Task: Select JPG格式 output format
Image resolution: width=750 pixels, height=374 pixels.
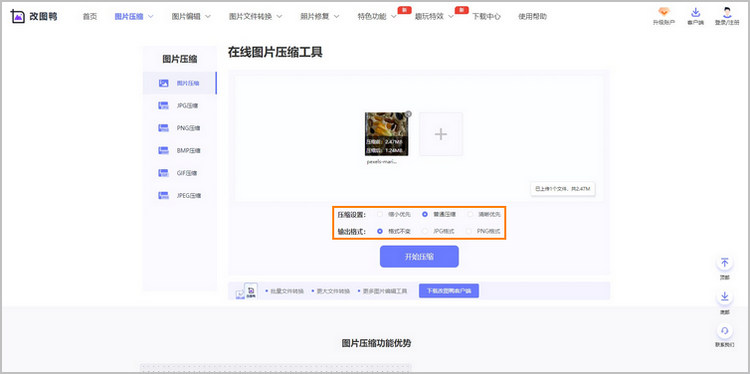Action: tap(425, 231)
